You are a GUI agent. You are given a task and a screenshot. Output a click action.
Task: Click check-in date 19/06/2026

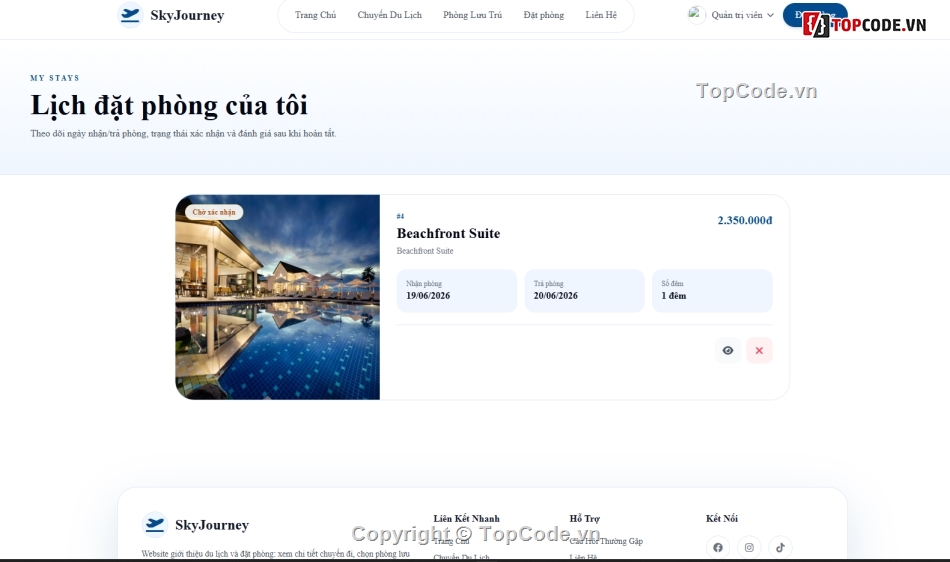tap(428, 296)
